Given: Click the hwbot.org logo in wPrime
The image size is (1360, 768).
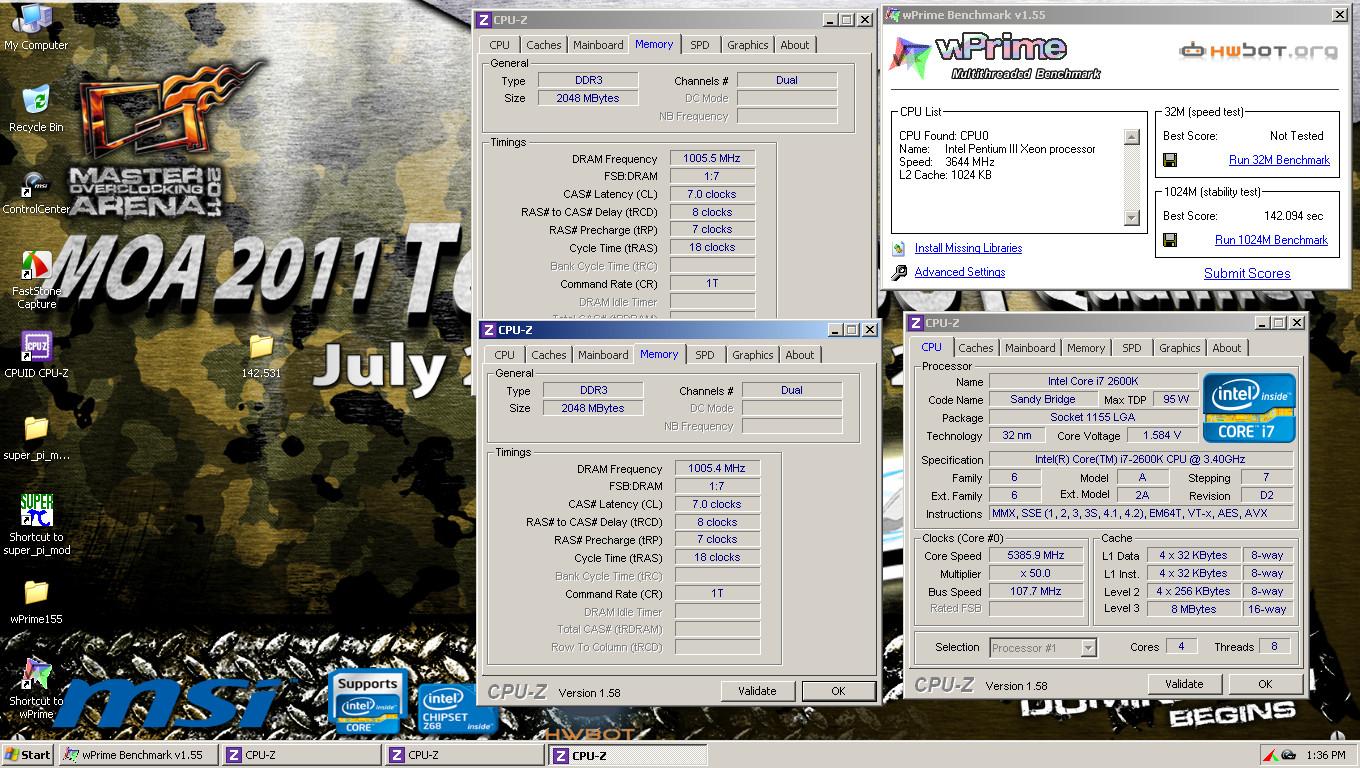Looking at the screenshot, I should pyautogui.click(x=1258, y=51).
